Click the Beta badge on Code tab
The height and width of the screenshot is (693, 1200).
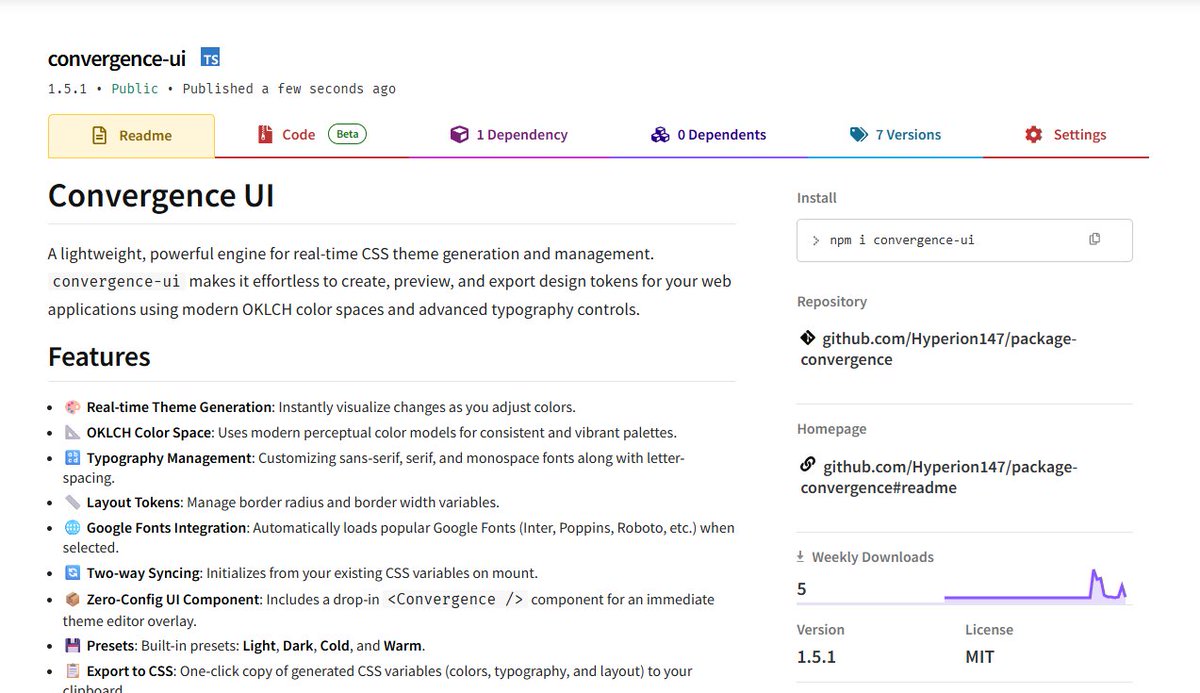point(347,134)
